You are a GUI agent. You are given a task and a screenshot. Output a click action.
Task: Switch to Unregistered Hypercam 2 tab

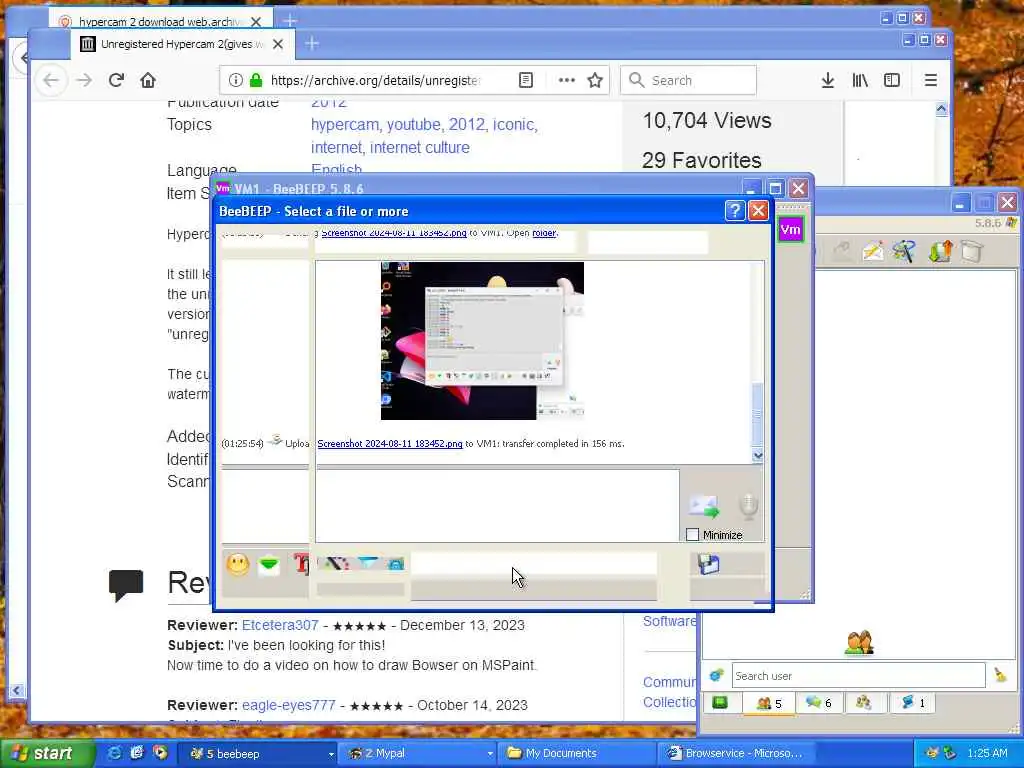tap(182, 44)
